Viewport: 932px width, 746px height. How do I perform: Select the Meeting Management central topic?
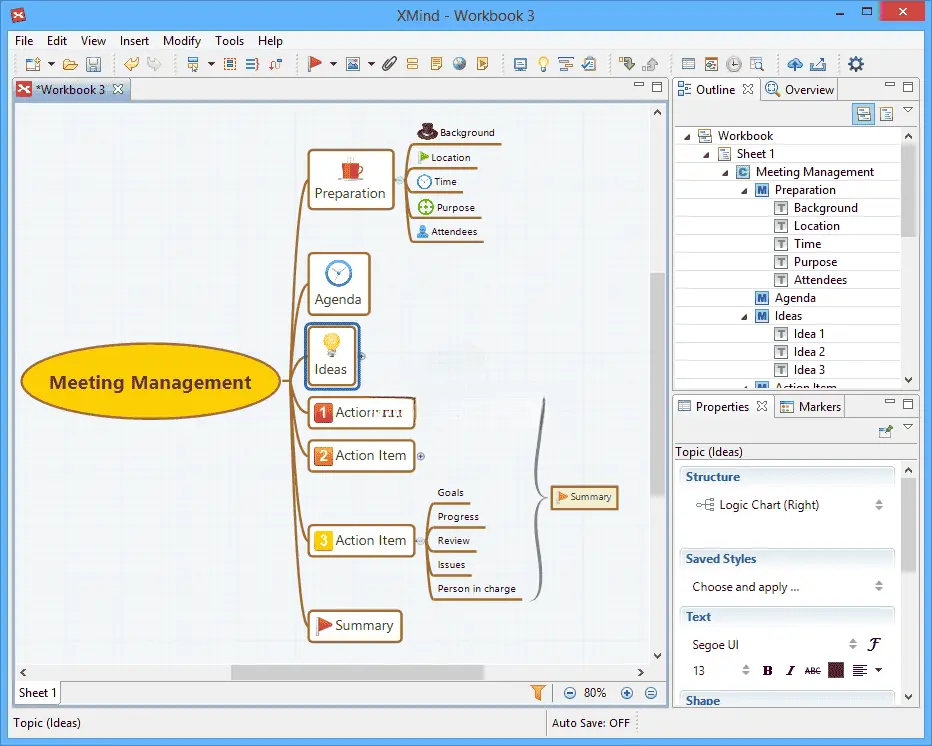[x=150, y=382]
